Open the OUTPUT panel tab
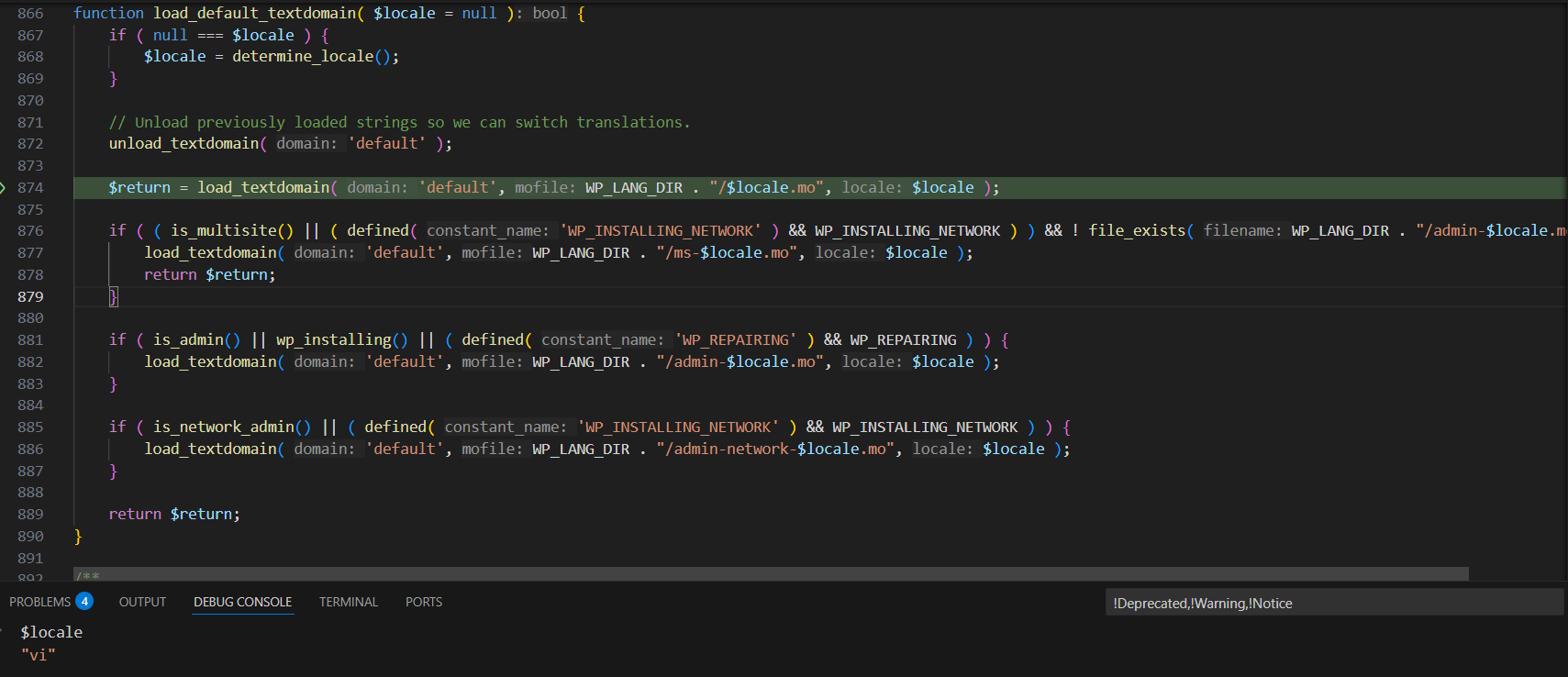The image size is (1568, 677). point(142,602)
